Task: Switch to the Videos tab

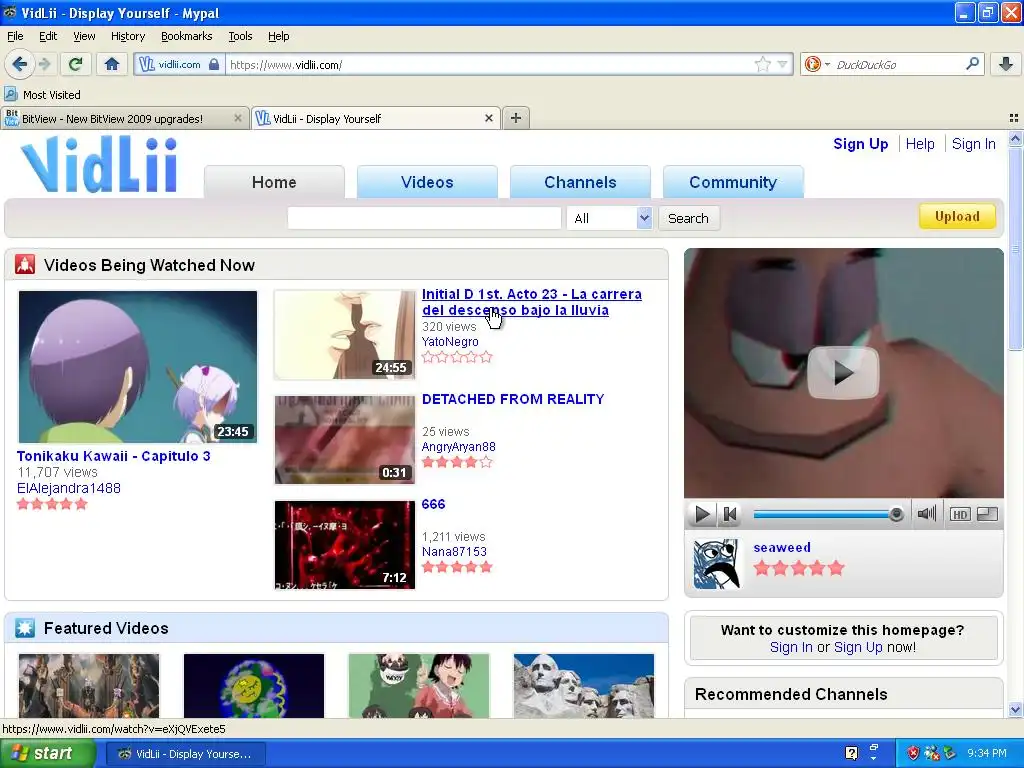Action: [x=427, y=182]
